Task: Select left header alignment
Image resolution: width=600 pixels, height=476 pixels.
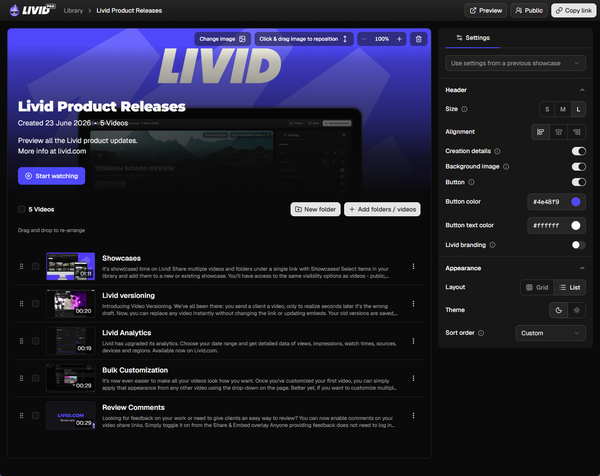Action: click(540, 132)
